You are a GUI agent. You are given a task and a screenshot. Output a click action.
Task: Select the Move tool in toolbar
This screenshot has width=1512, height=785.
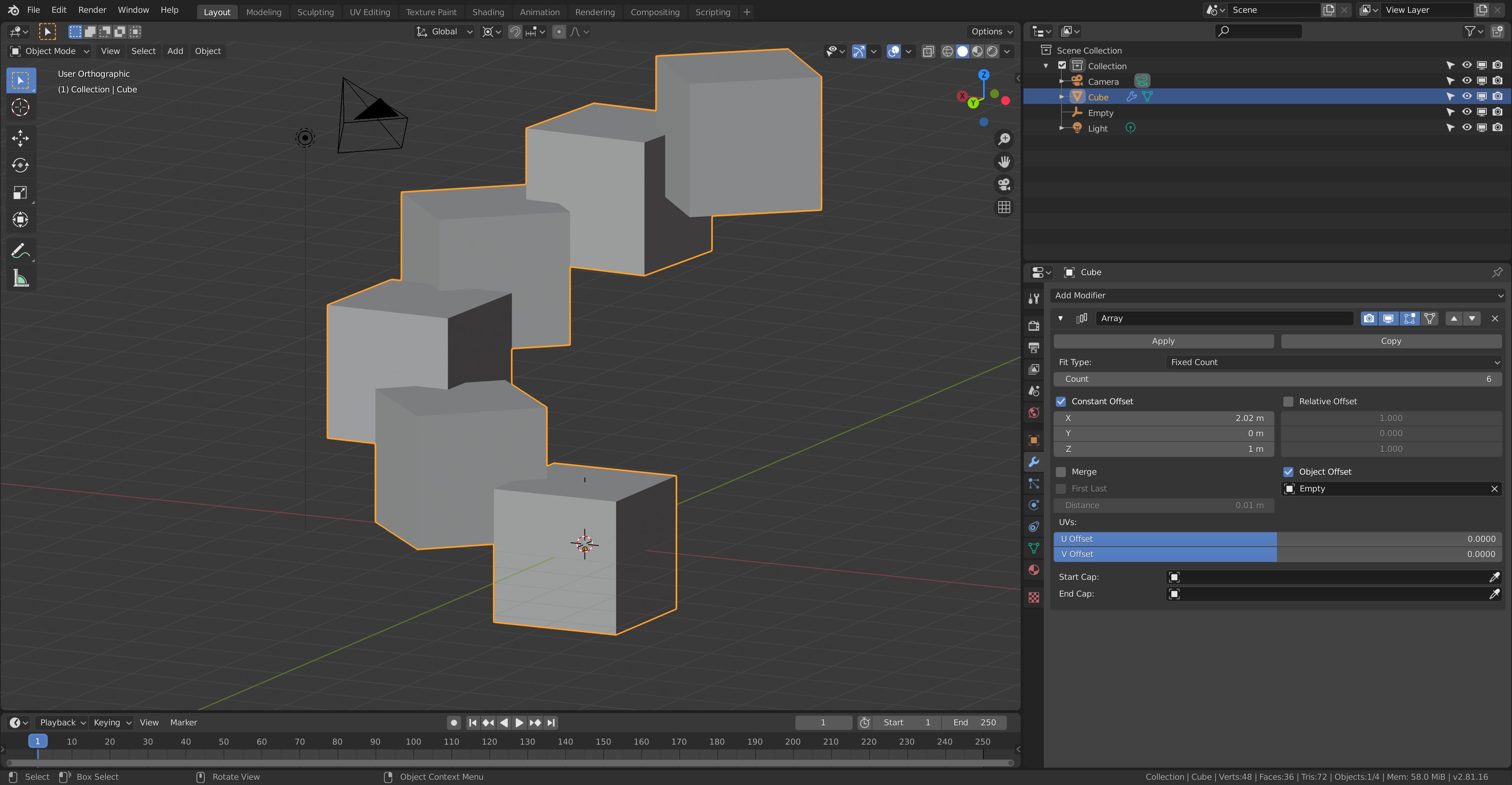[x=20, y=138]
